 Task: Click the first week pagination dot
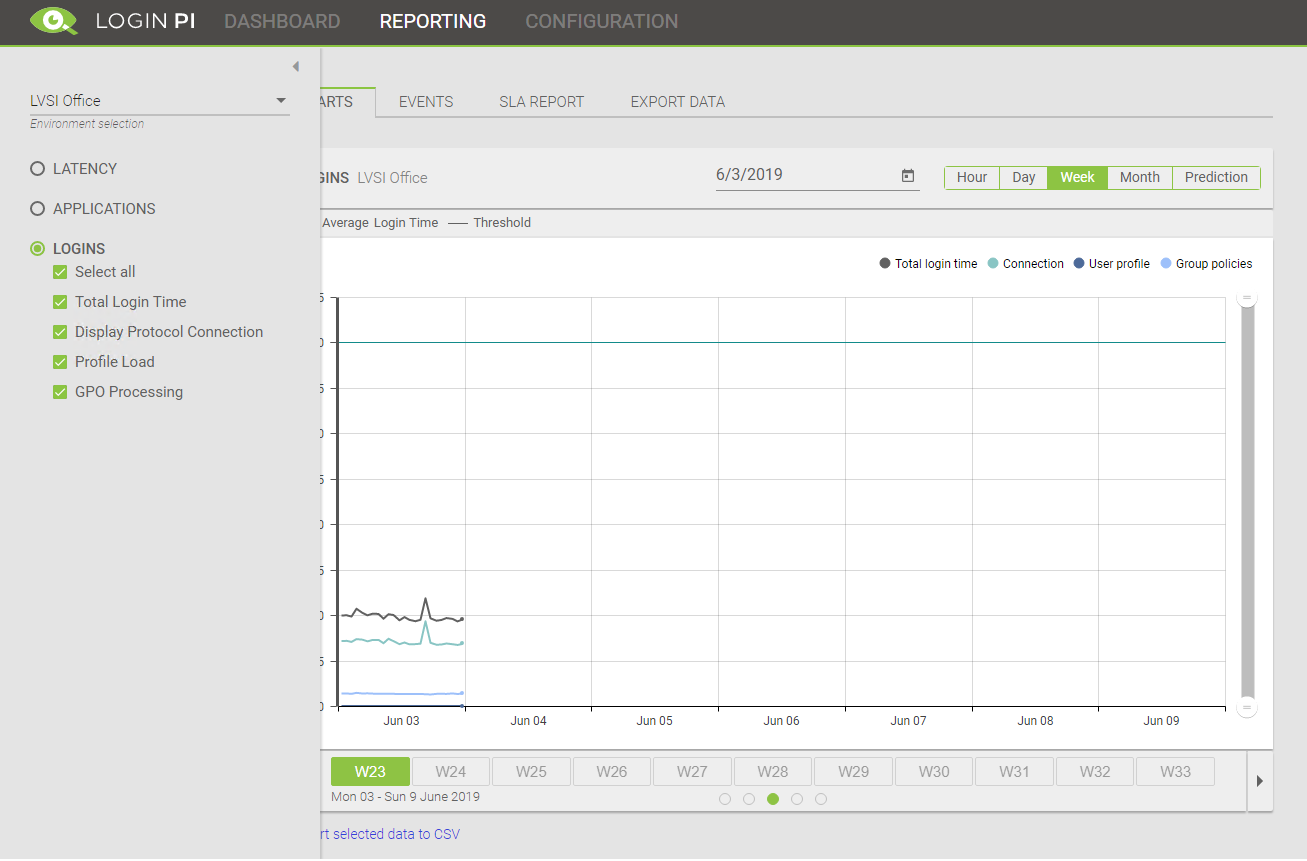(725, 799)
